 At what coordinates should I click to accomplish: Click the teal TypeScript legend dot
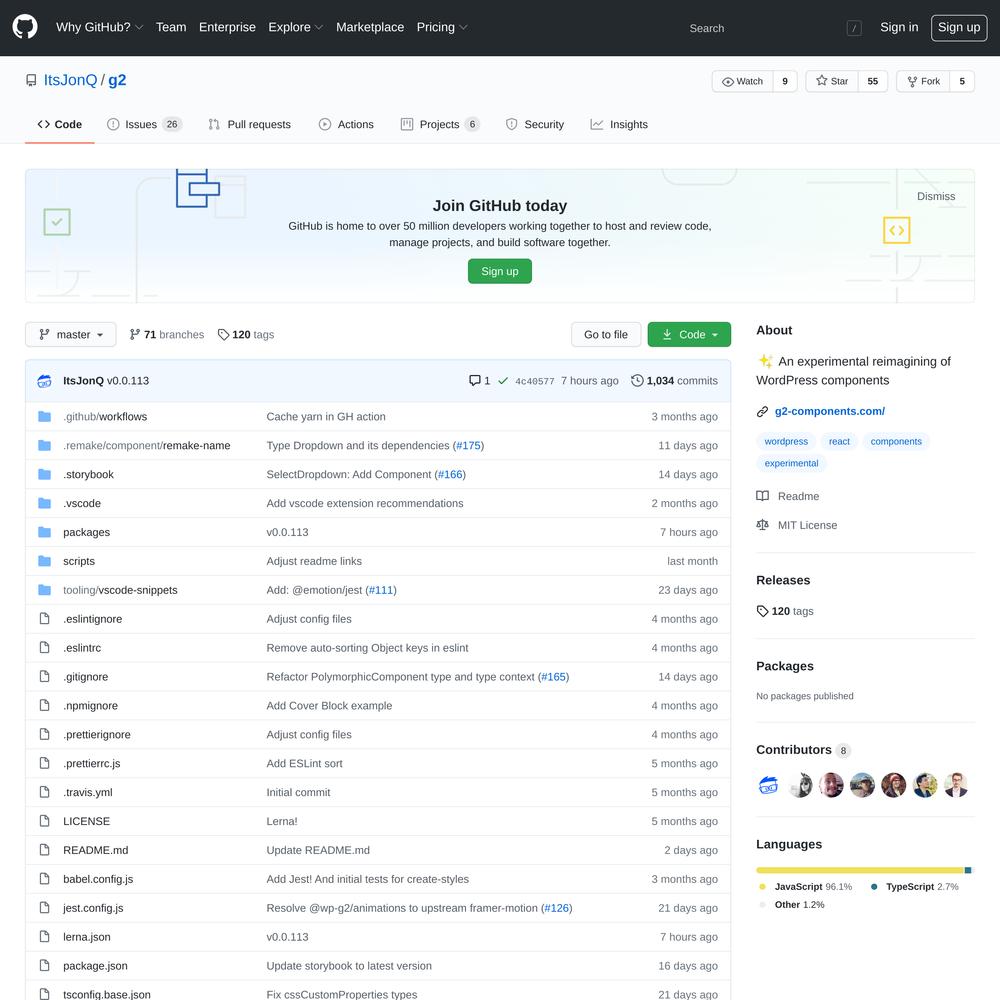point(874,886)
